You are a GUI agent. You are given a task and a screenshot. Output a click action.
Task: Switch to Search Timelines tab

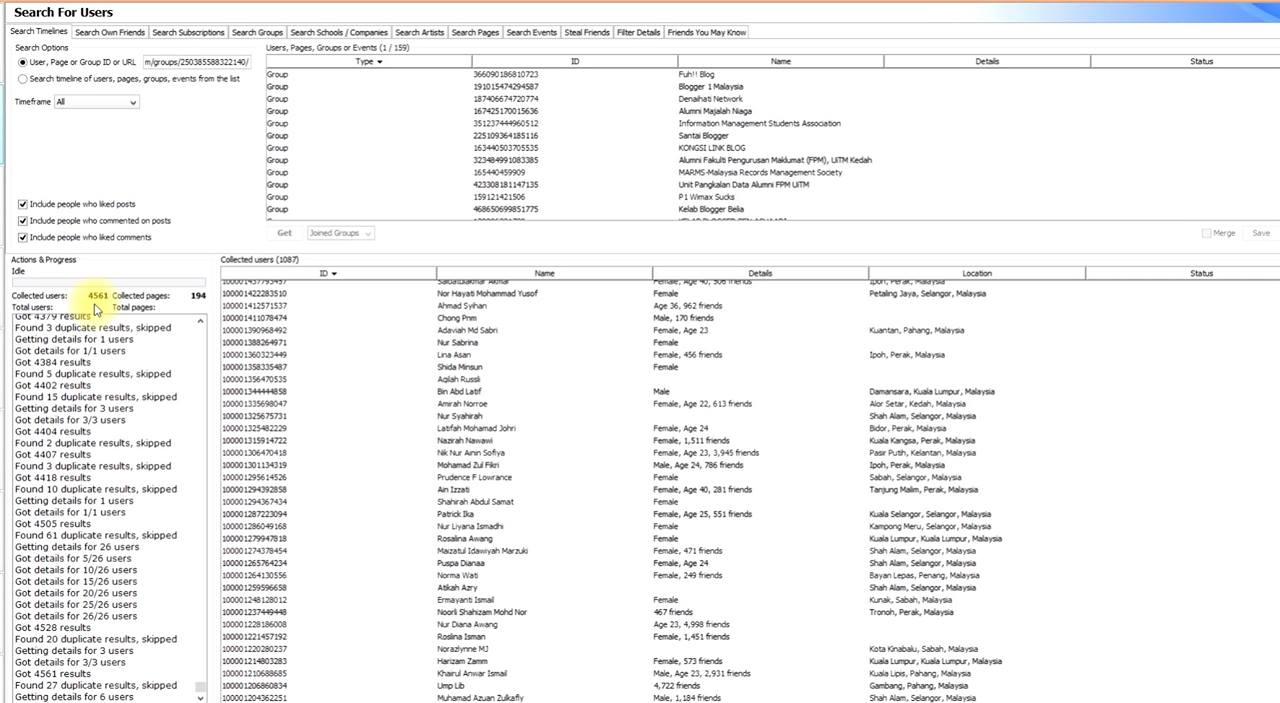(39, 32)
